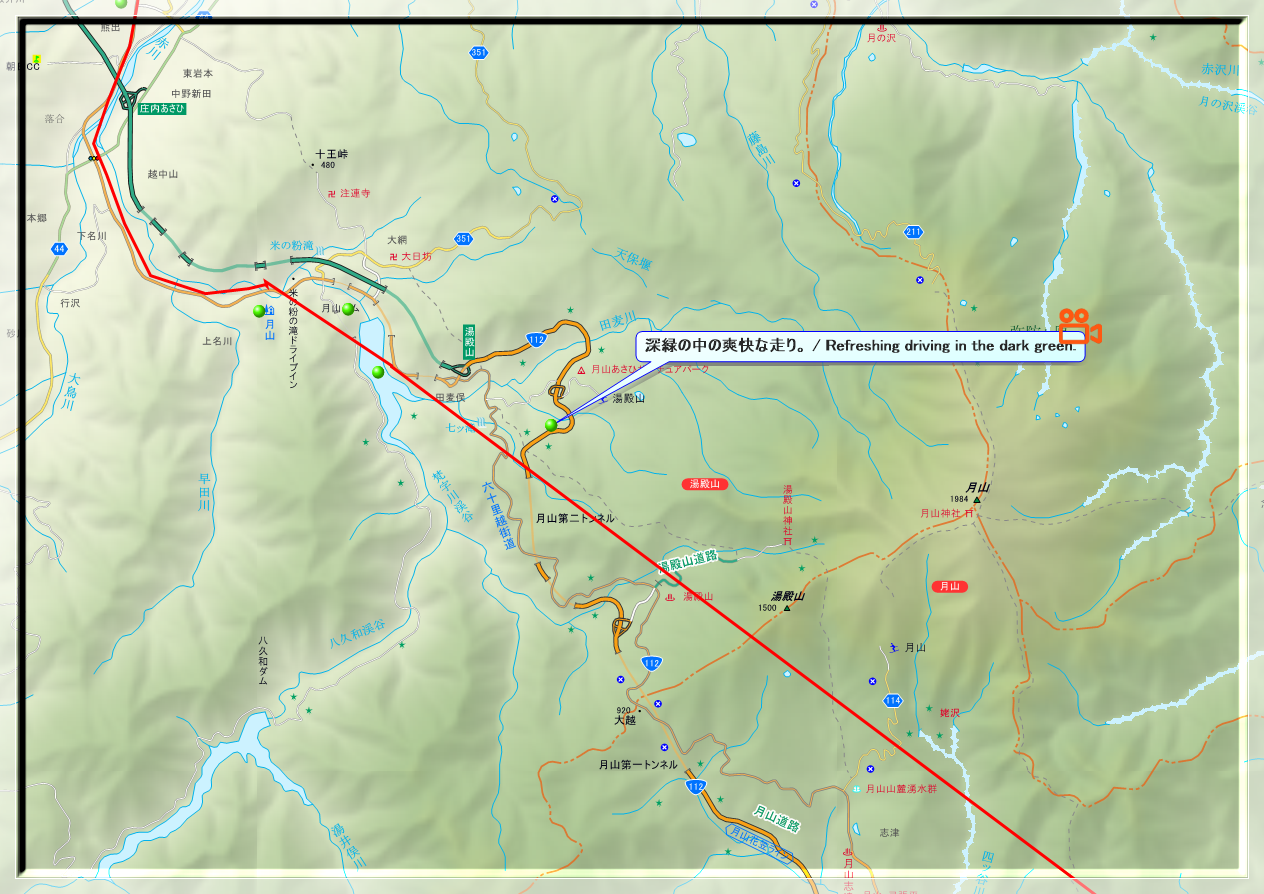Select the green marker on the blue reservoir
1264x894 pixels.
(x=378, y=372)
